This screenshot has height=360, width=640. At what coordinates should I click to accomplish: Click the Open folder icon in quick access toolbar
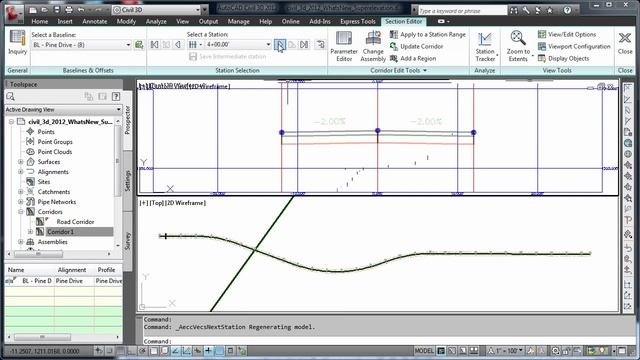click(44, 10)
